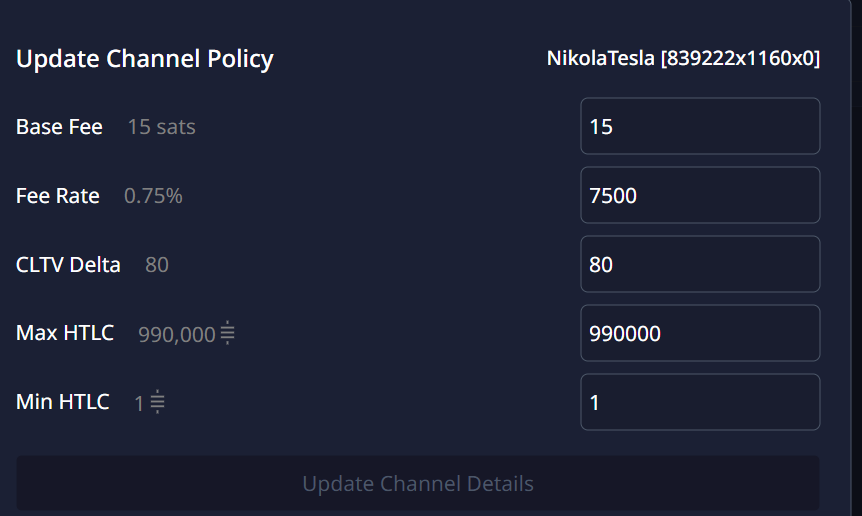Click the Base Fee label
This screenshot has width=862, height=516.
click(x=59, y=127)
